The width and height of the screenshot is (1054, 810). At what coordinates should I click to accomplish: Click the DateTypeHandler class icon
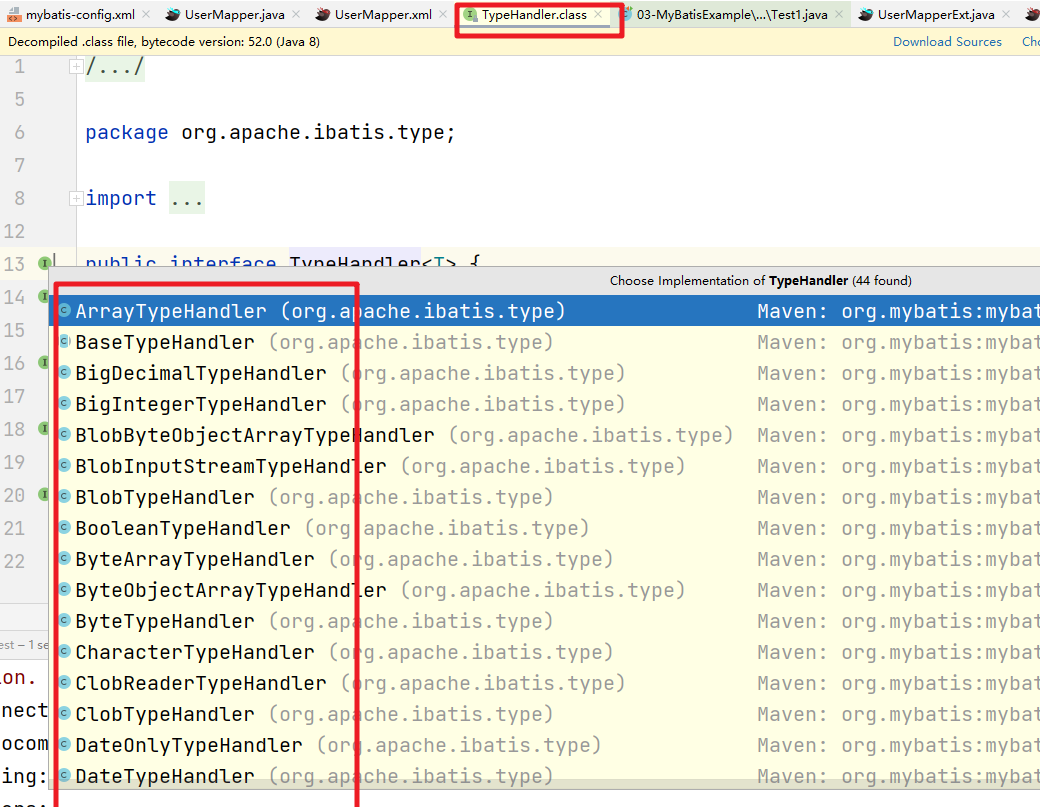coord(65,774)
